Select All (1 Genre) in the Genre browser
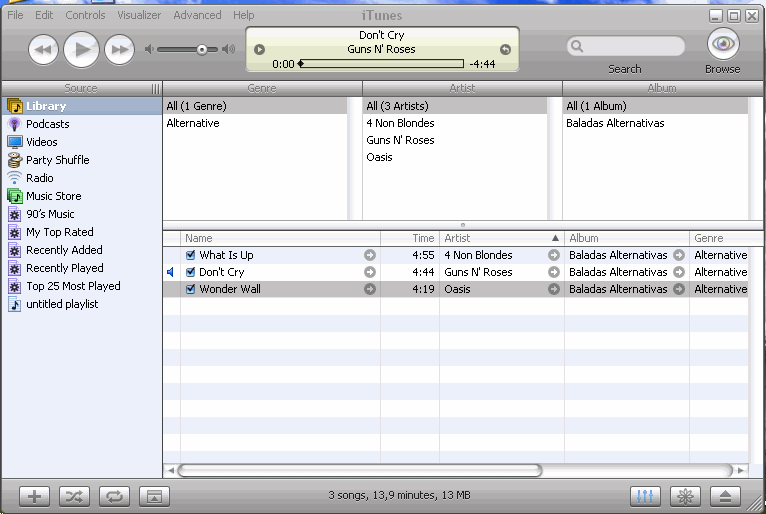Screen dimensions: 766x514 [x=255, y=106]
